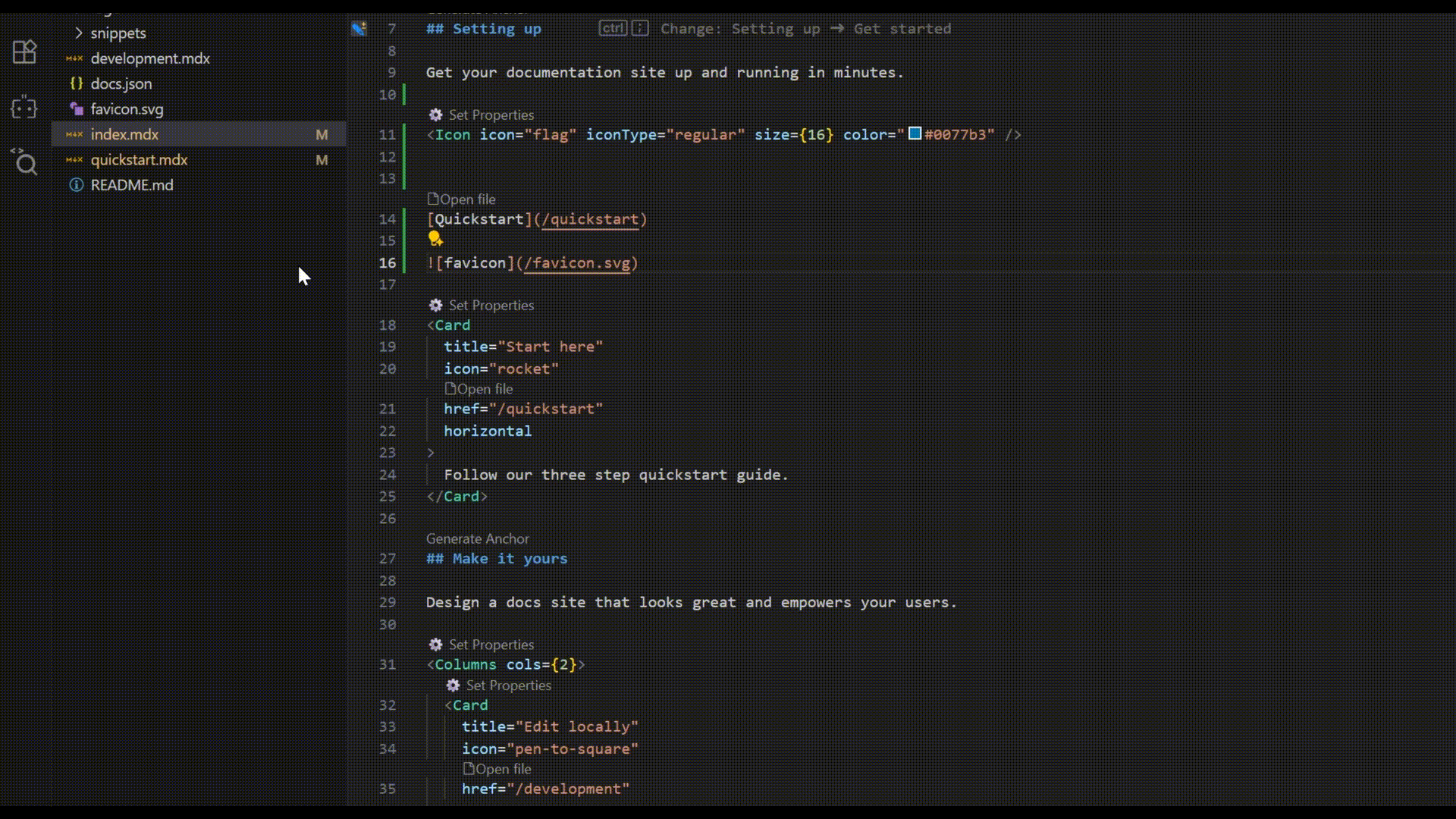This screenshot has height=819, width=1456.
Task: Select index.mdx in file explorer
Action: coord(199,134)
